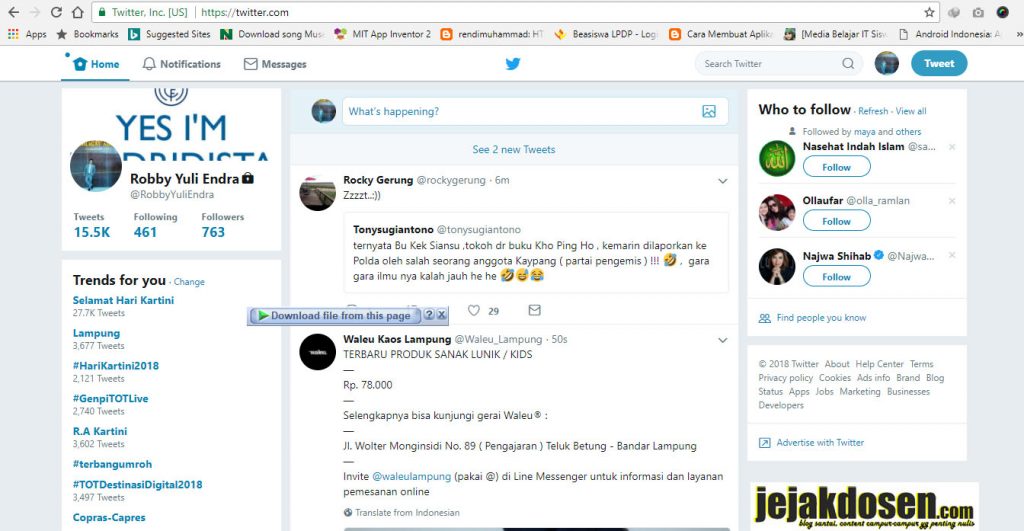
Task: Click See 2 new Tweets
Action: tap(514, 150)
